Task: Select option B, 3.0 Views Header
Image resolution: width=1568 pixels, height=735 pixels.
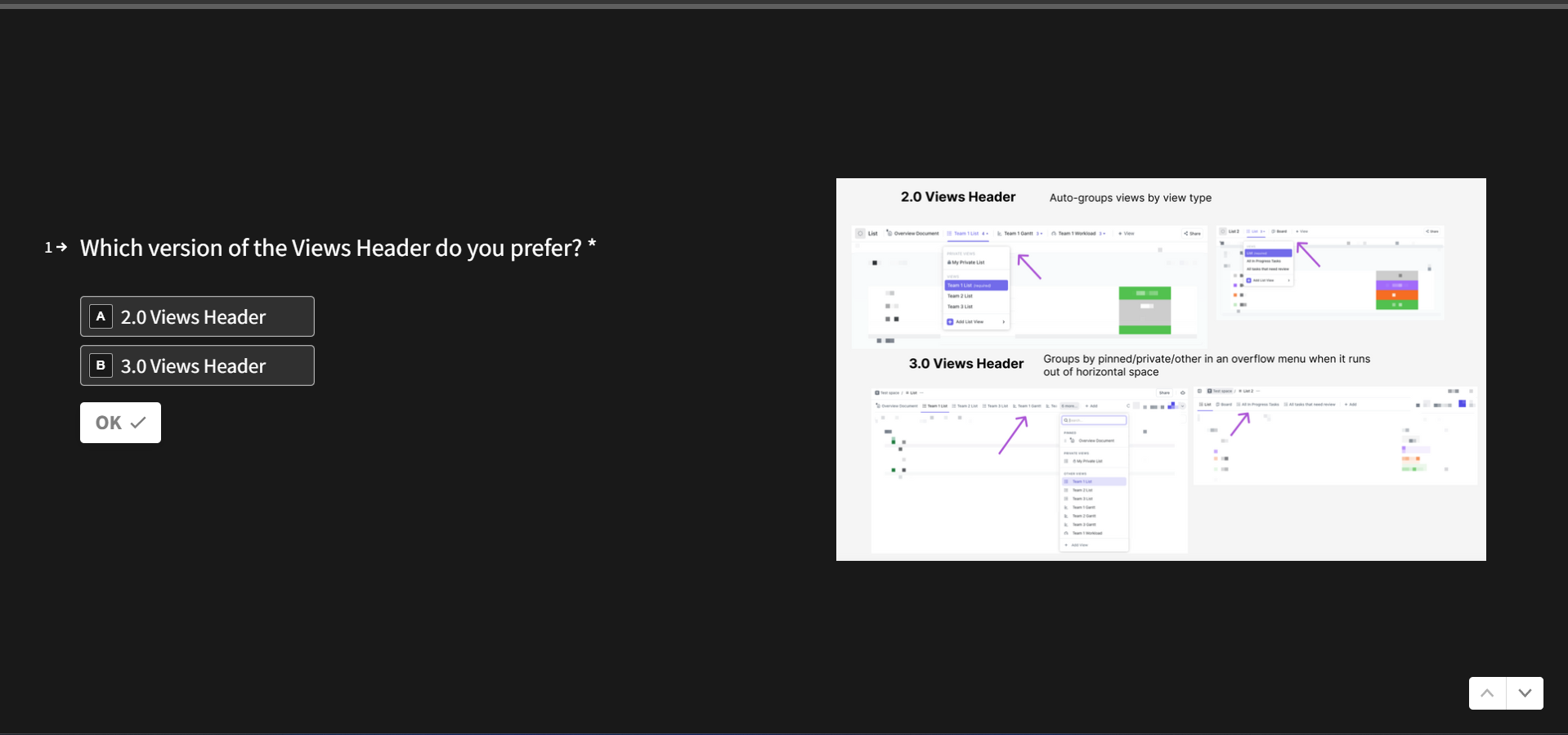Action: pyautogui.click(x=197, y=365)
